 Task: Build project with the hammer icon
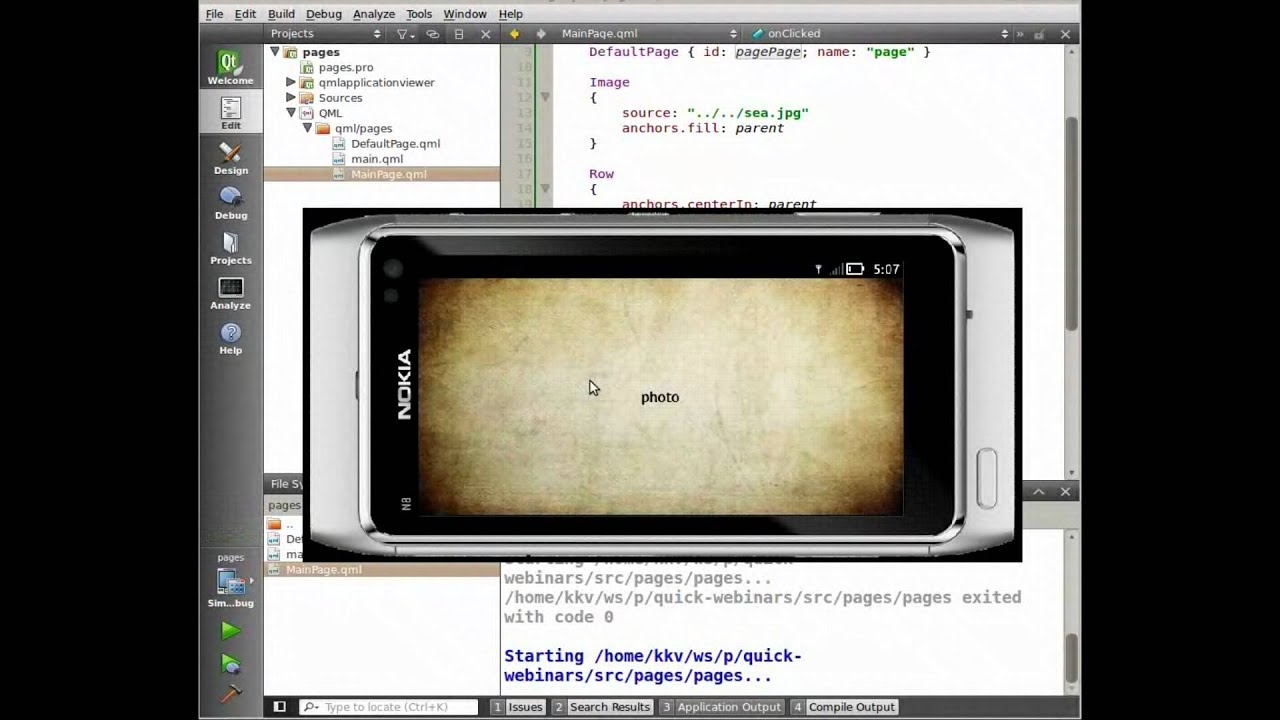click(231, 692)
